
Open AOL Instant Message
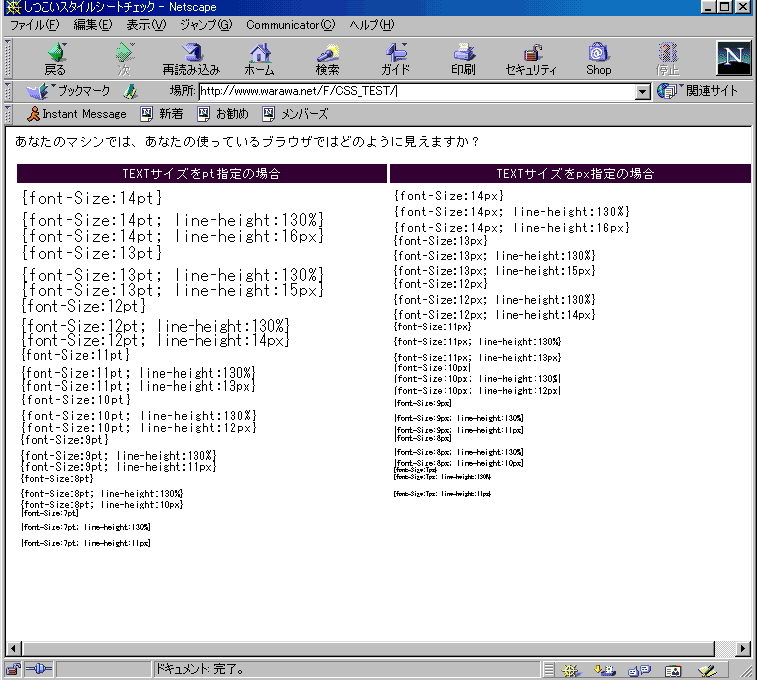[76, 114]
